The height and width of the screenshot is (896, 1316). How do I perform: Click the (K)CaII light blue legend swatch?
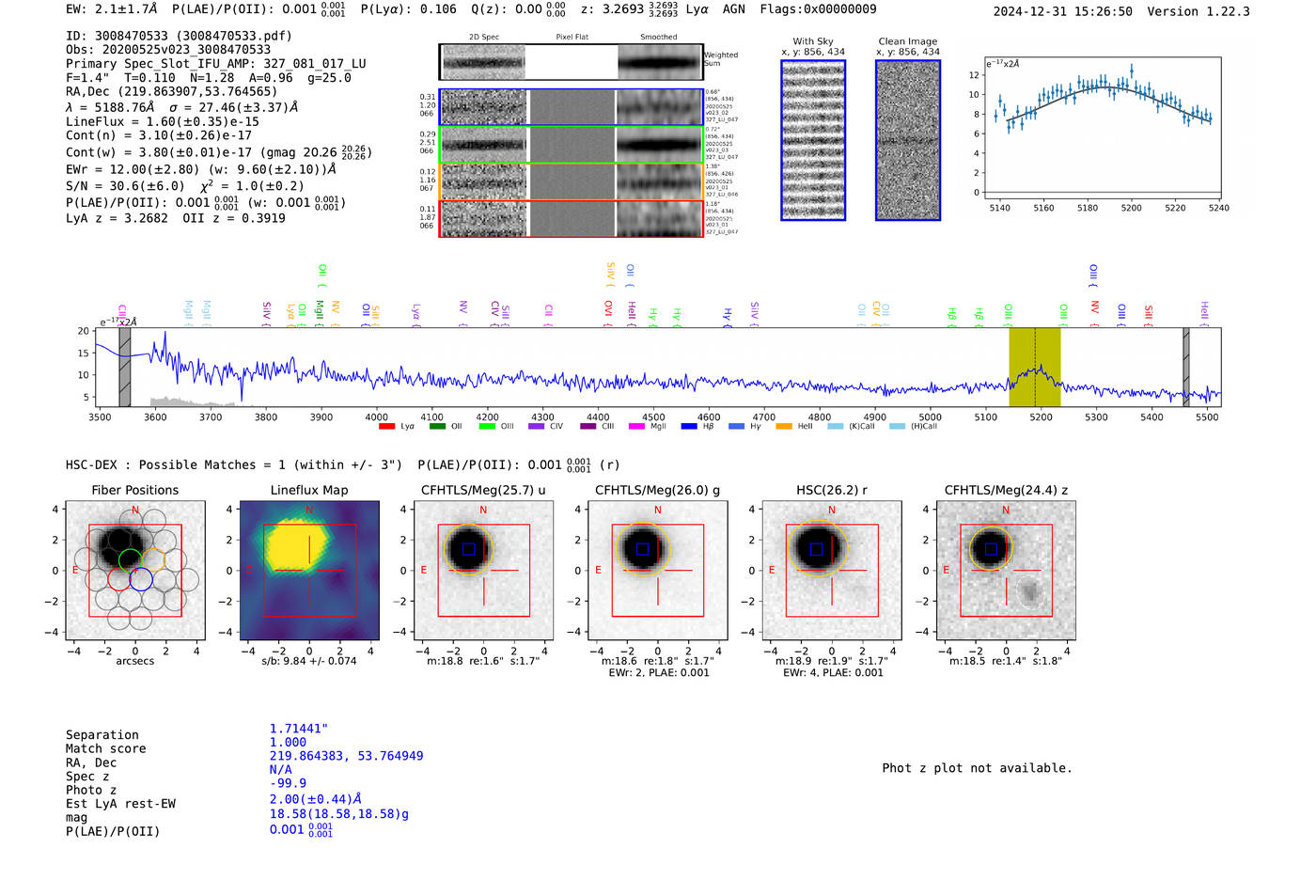coord(835,427)
